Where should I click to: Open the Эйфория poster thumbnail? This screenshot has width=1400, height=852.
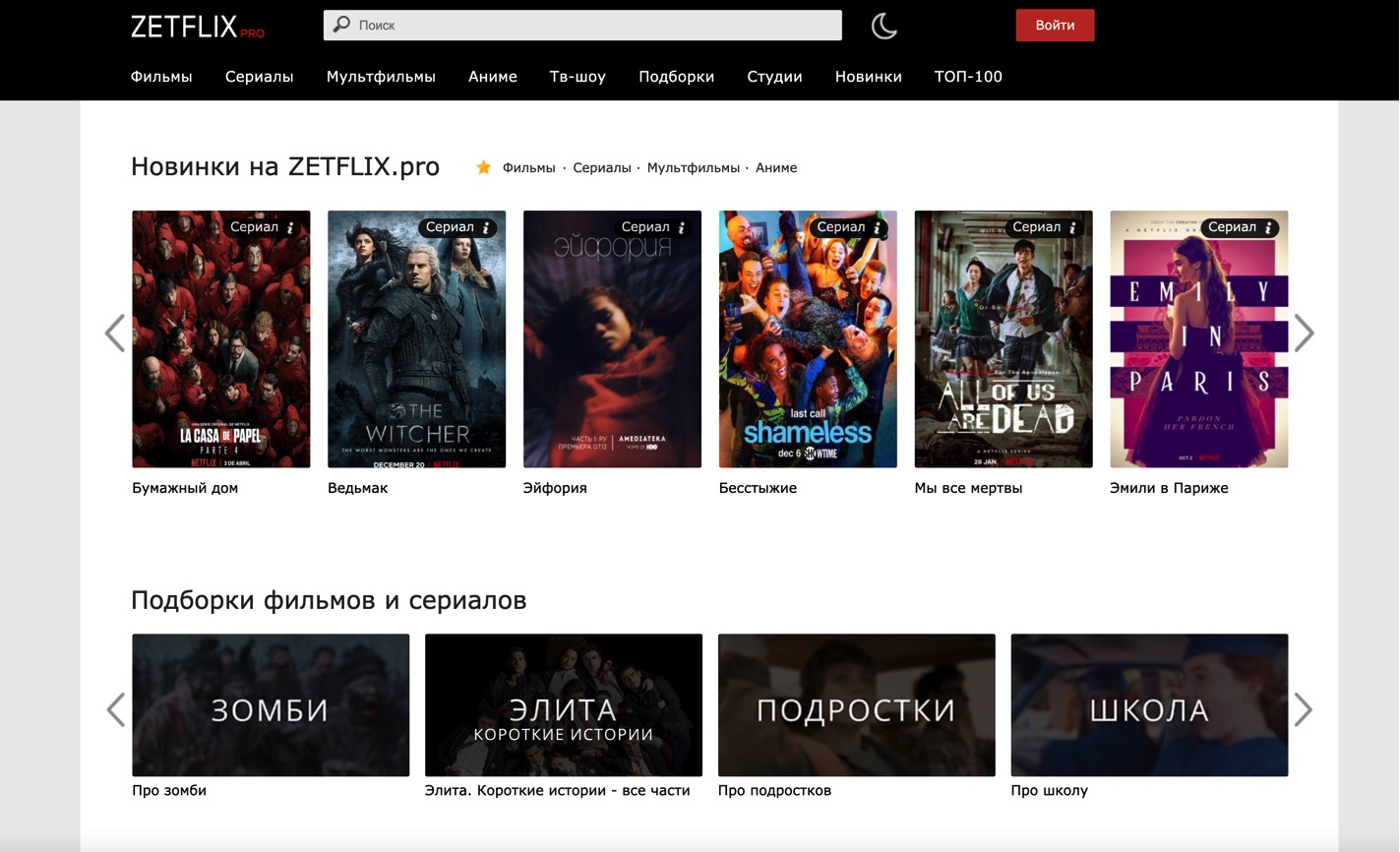pyautogui.click(x=612, y=339)
